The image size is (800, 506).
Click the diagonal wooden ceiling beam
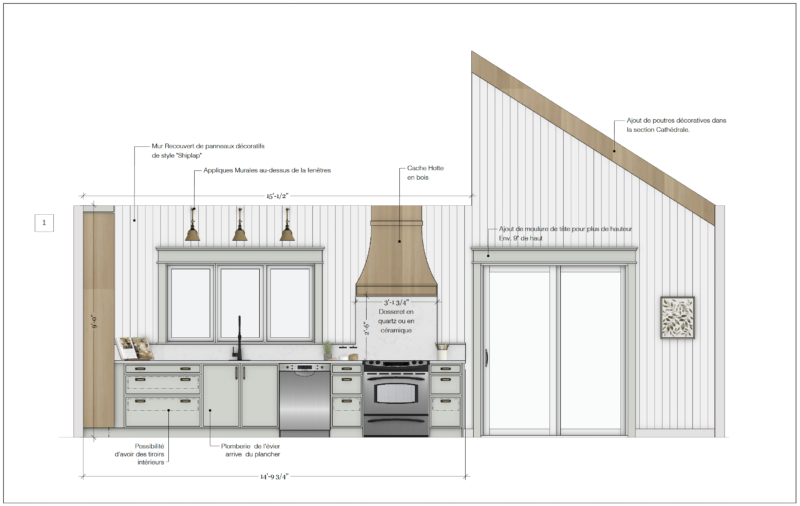pos(593,138)
